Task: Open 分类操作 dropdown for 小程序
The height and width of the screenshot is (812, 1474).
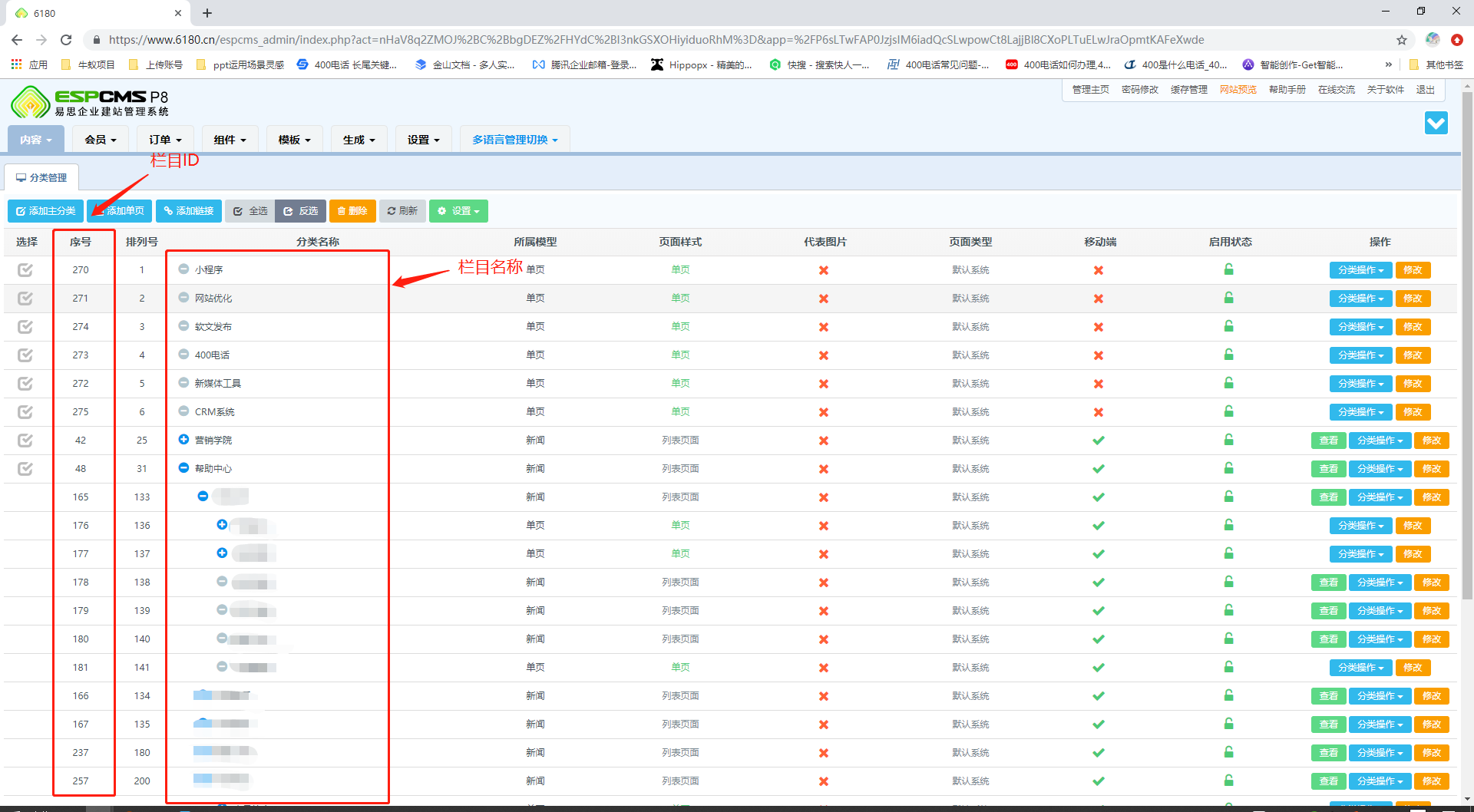Action: coord(1360,270)
